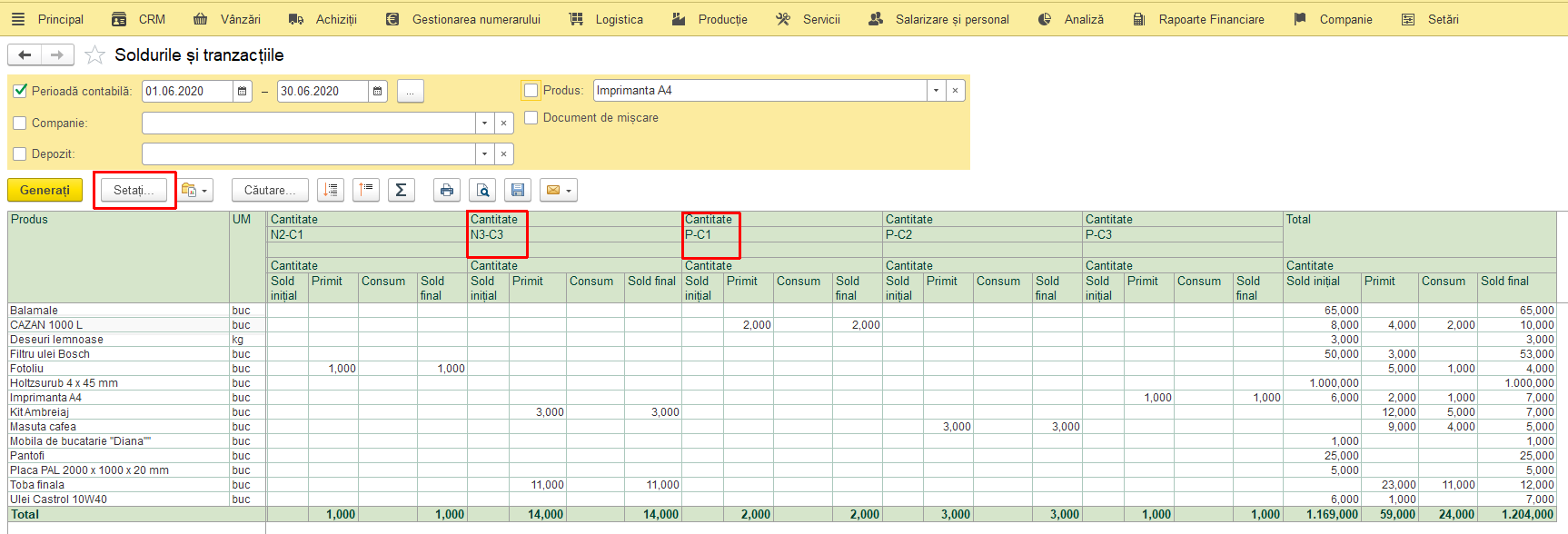The width and height of the screenshot is (1568, 534).
Task: Click the Generați button
Action: (x=45, y=190)
